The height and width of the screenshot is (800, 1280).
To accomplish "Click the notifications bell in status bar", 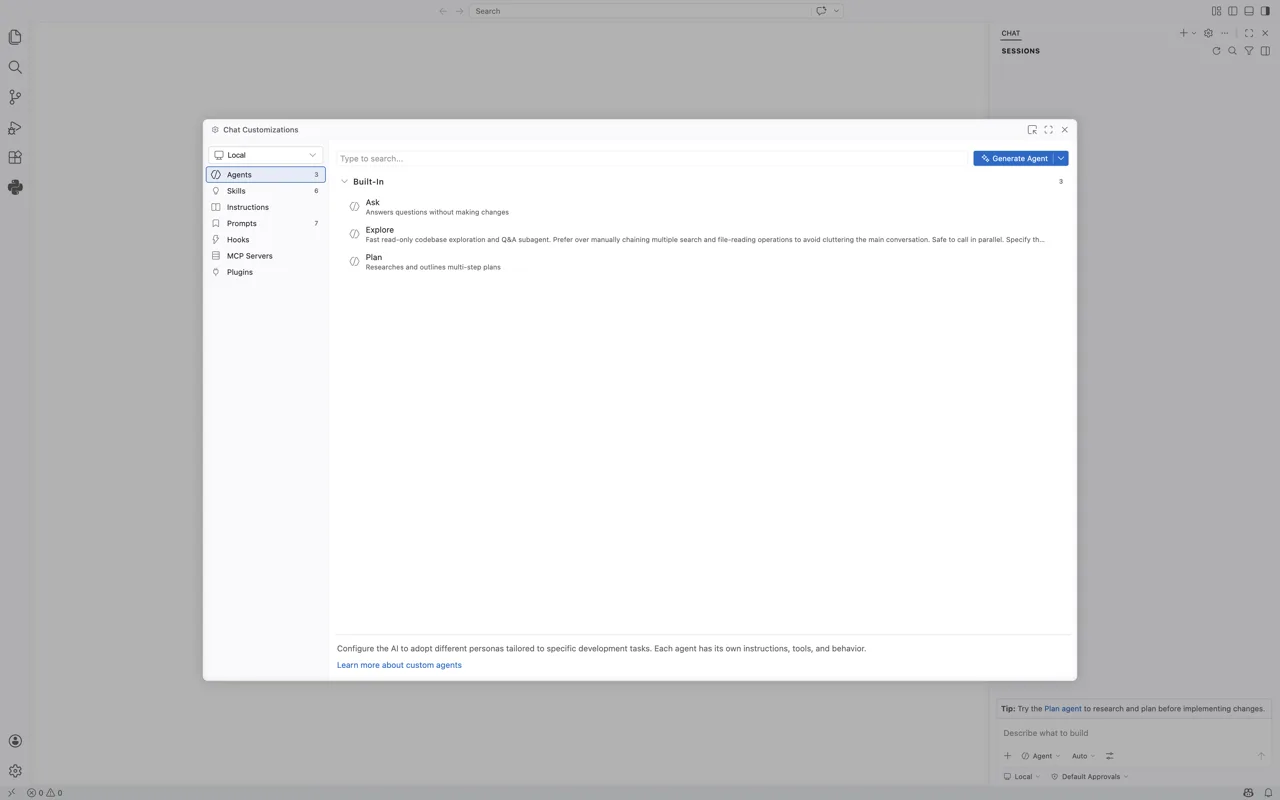I will pyautogui.click(x=1268, y=793).
